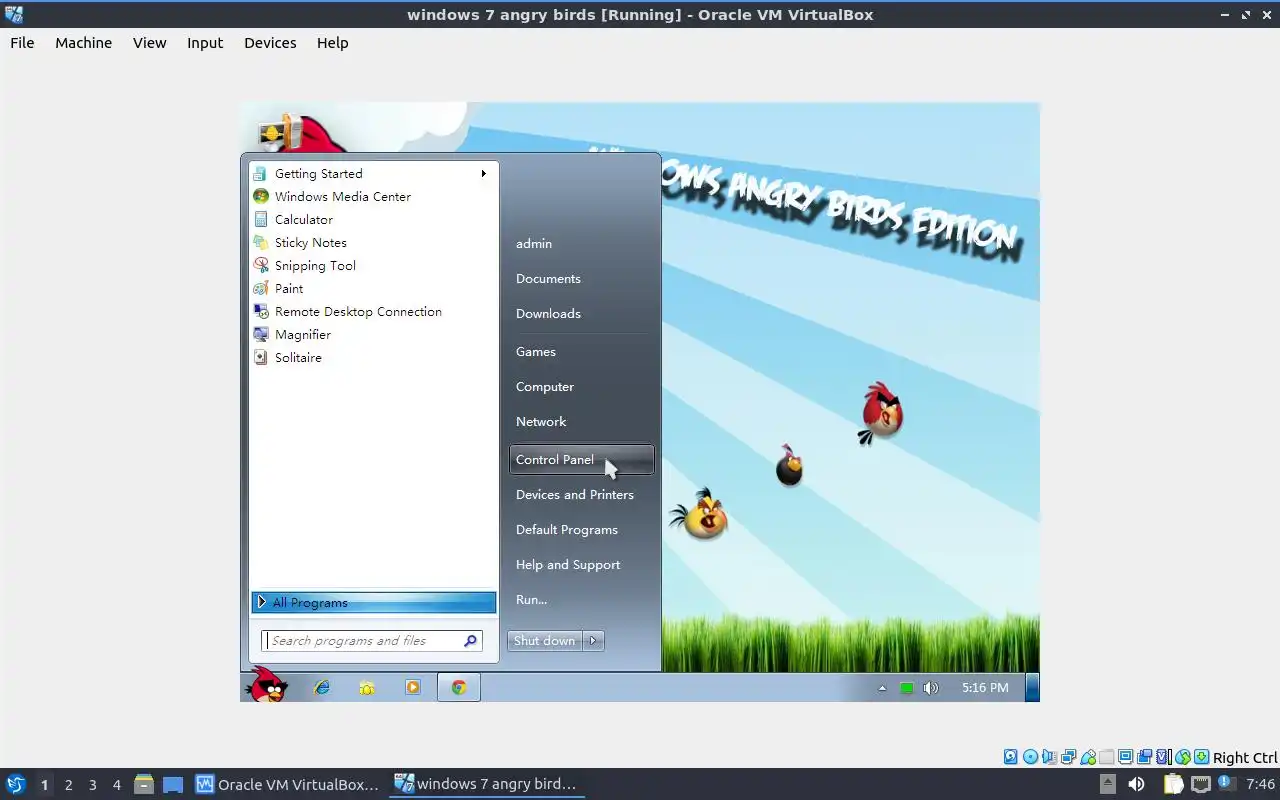Open Default Programs
The height and width of the screenshot is (800, 1280).
581,529
